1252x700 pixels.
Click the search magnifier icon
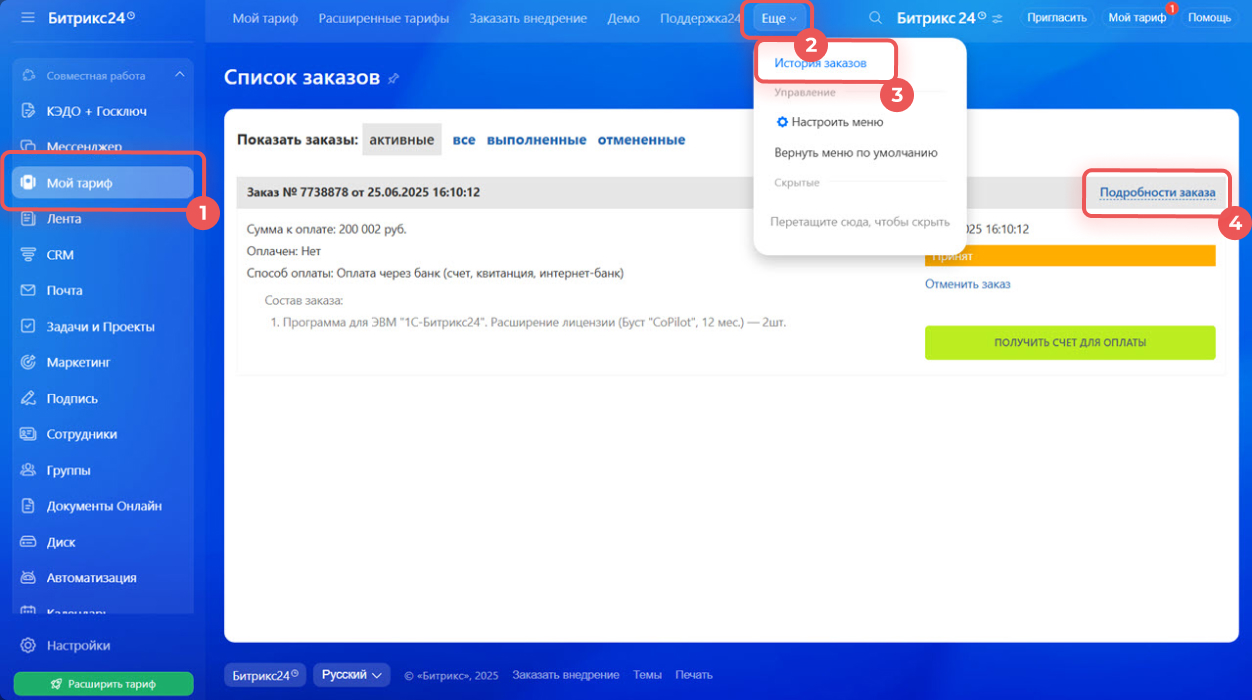point(875,18)
